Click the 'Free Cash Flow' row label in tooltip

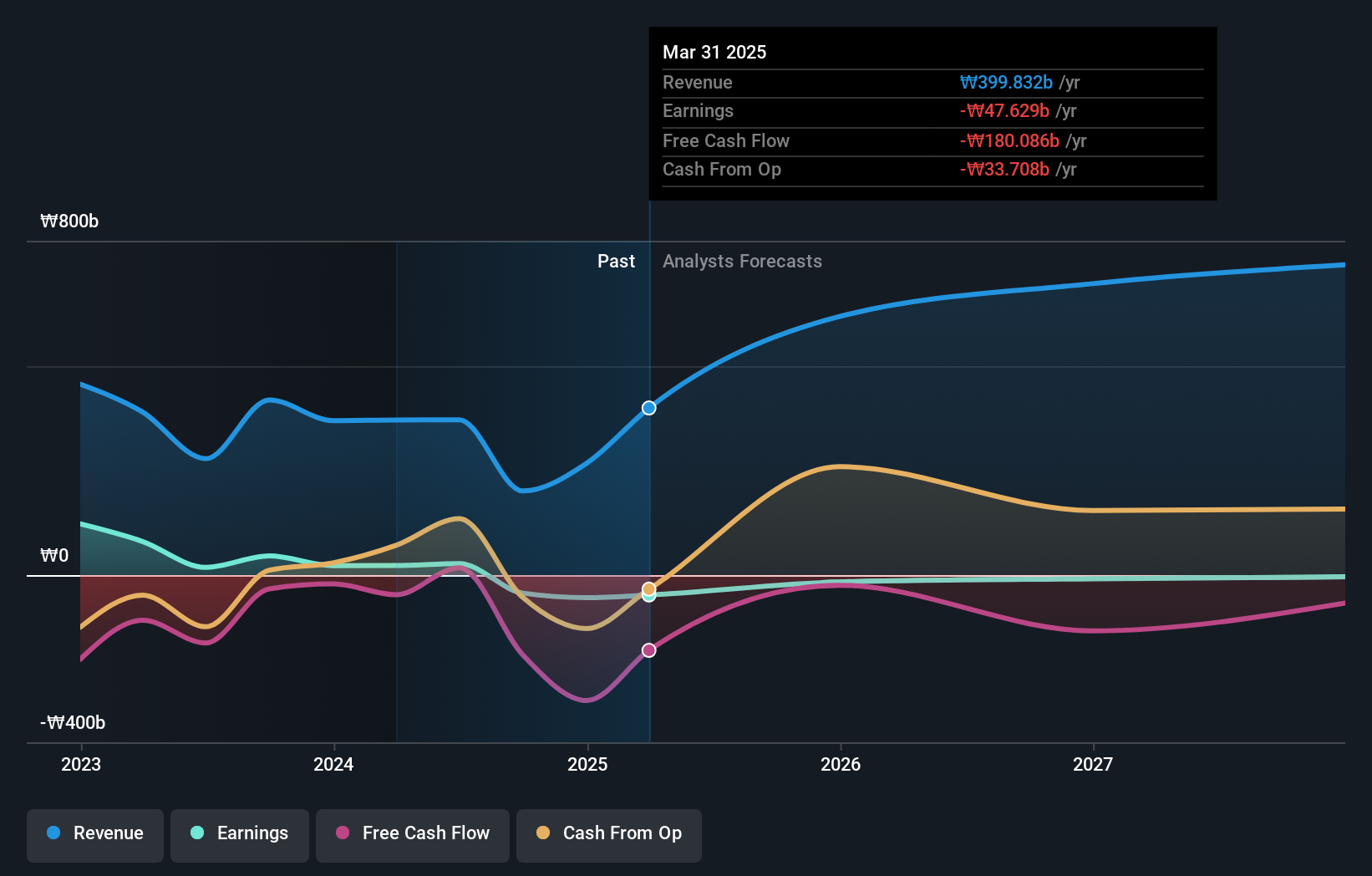pyautogui.click(x=726, y=140)
